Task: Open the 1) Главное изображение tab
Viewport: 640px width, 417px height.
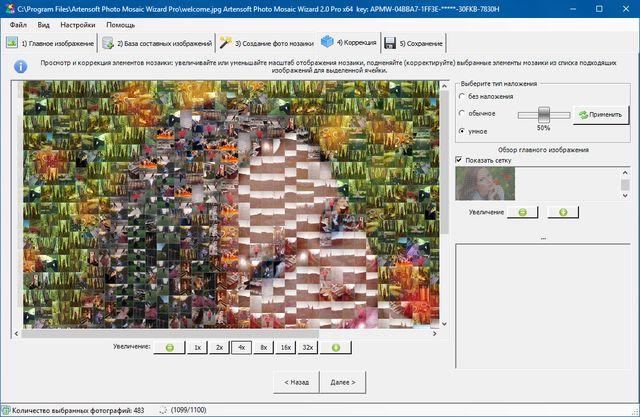Action: pyautogui.click(x=50, y=44)
